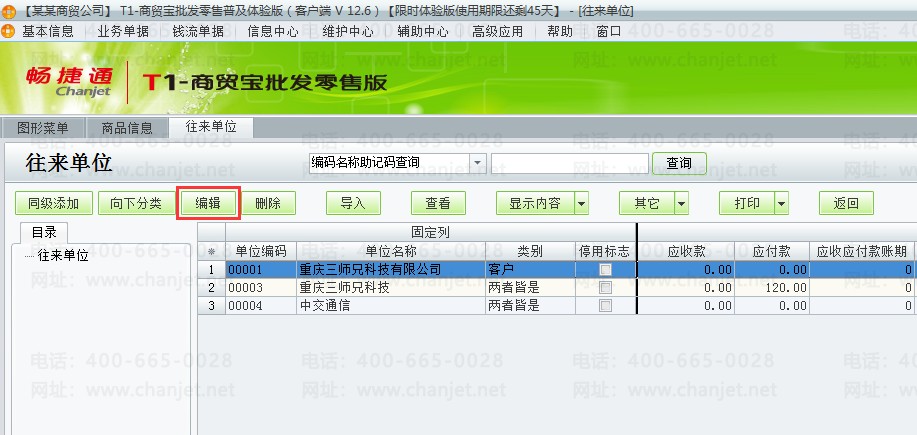Toggle 停用标志 checkbox for row 00003
The width and height of the screenshot is (917, 435).
[605, 288]
